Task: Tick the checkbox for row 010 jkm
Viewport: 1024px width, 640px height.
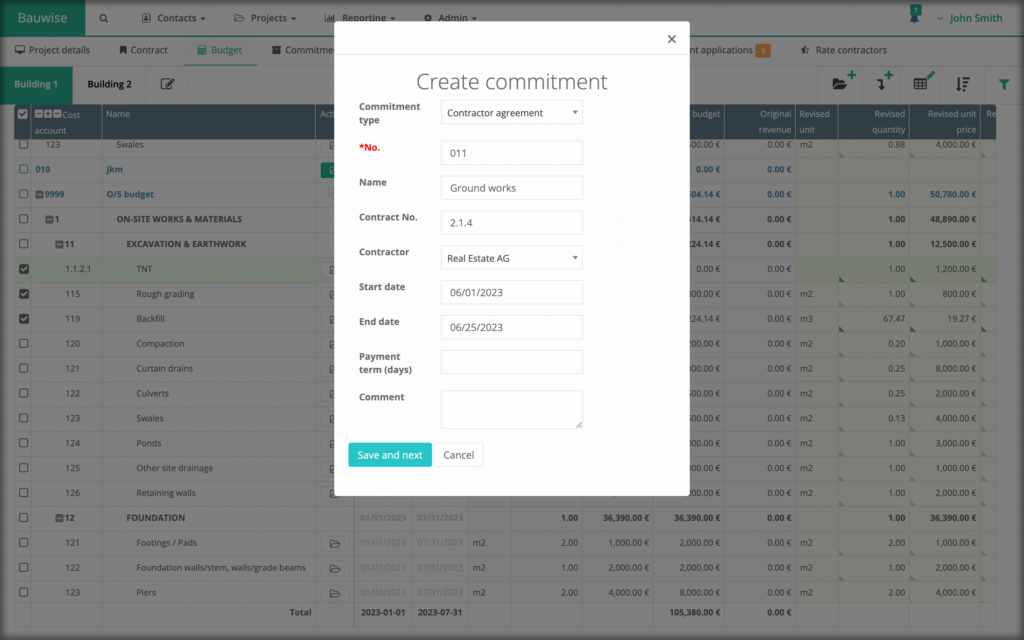Action: [24, 169]
